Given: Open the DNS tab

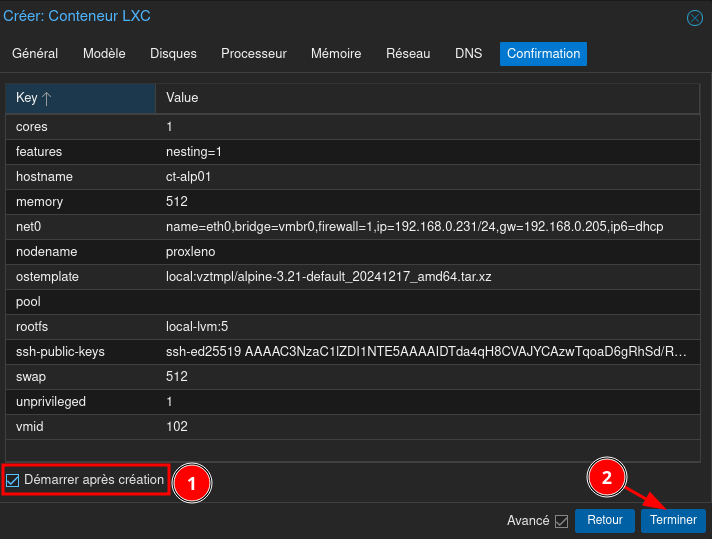Looking at the screenshot, I should click(468, 54).
